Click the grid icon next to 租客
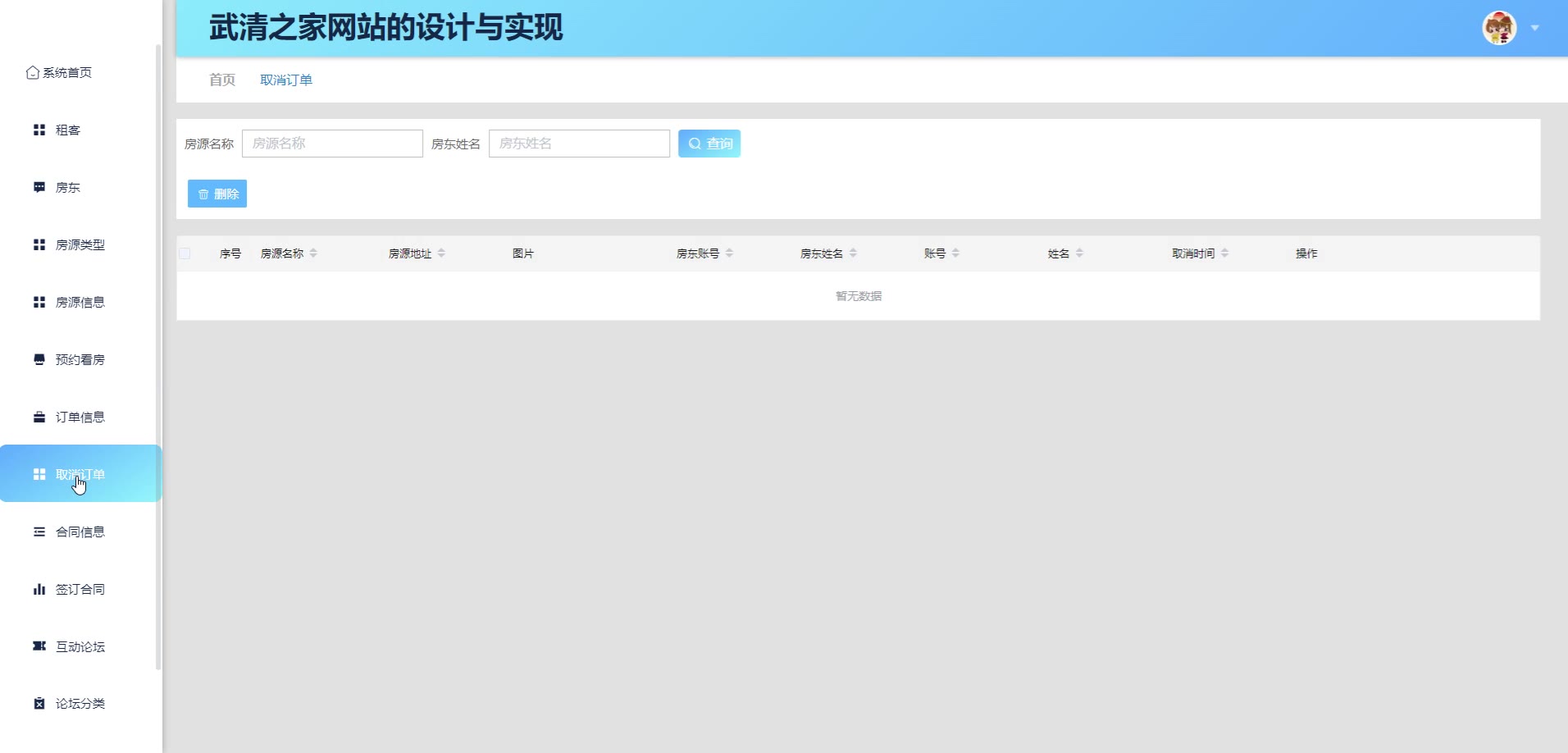 pos(39,130)
